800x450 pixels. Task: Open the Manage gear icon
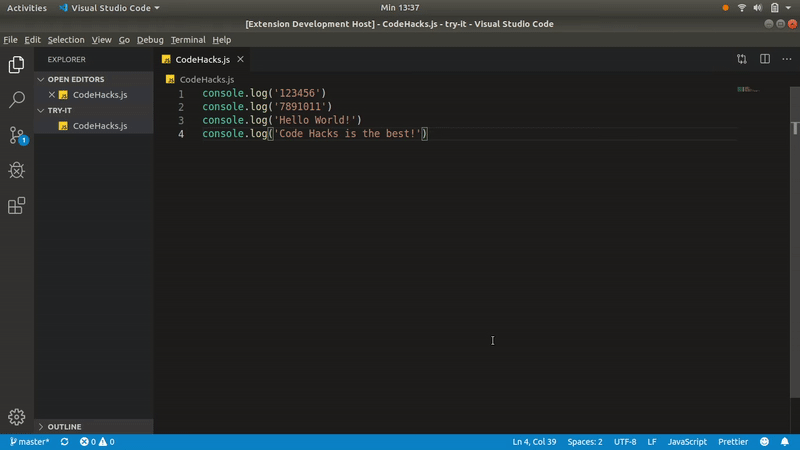(16, 417)
